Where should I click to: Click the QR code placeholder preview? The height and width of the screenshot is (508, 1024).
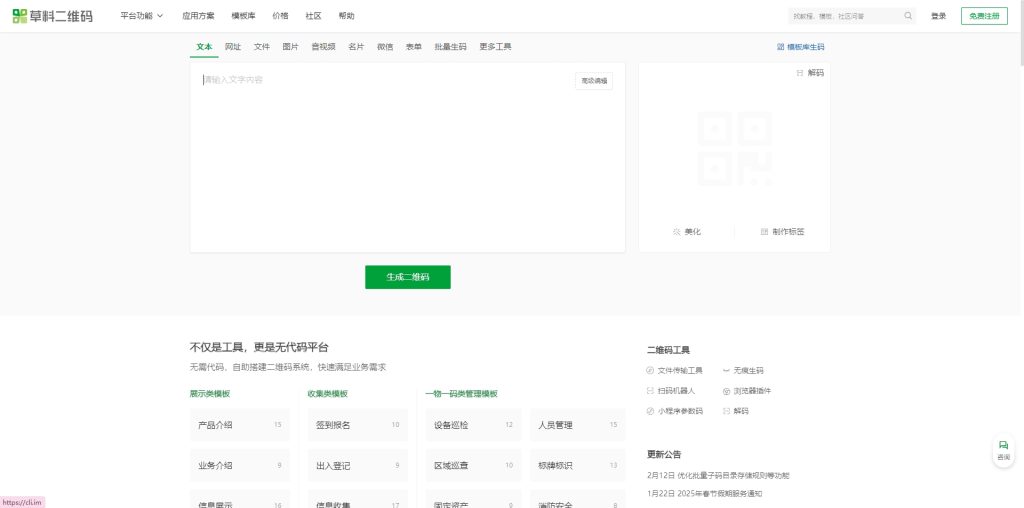point(735,148)
